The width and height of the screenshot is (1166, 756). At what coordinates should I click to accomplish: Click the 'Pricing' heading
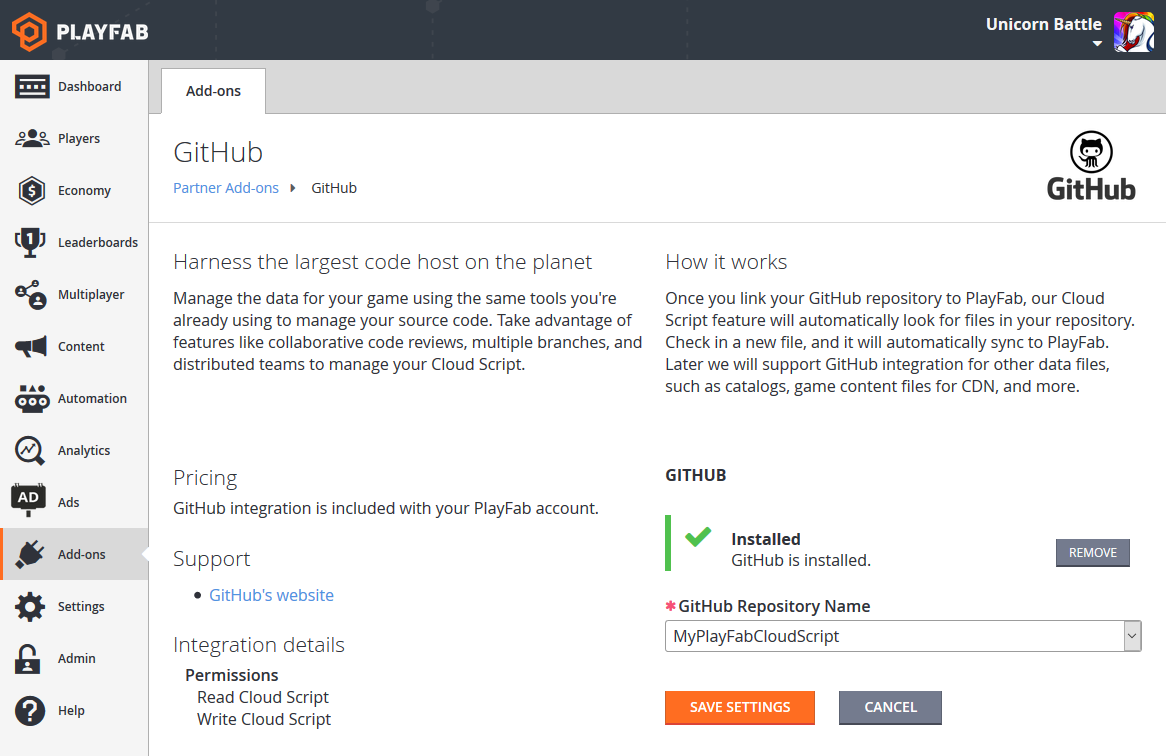pos(205,478)
